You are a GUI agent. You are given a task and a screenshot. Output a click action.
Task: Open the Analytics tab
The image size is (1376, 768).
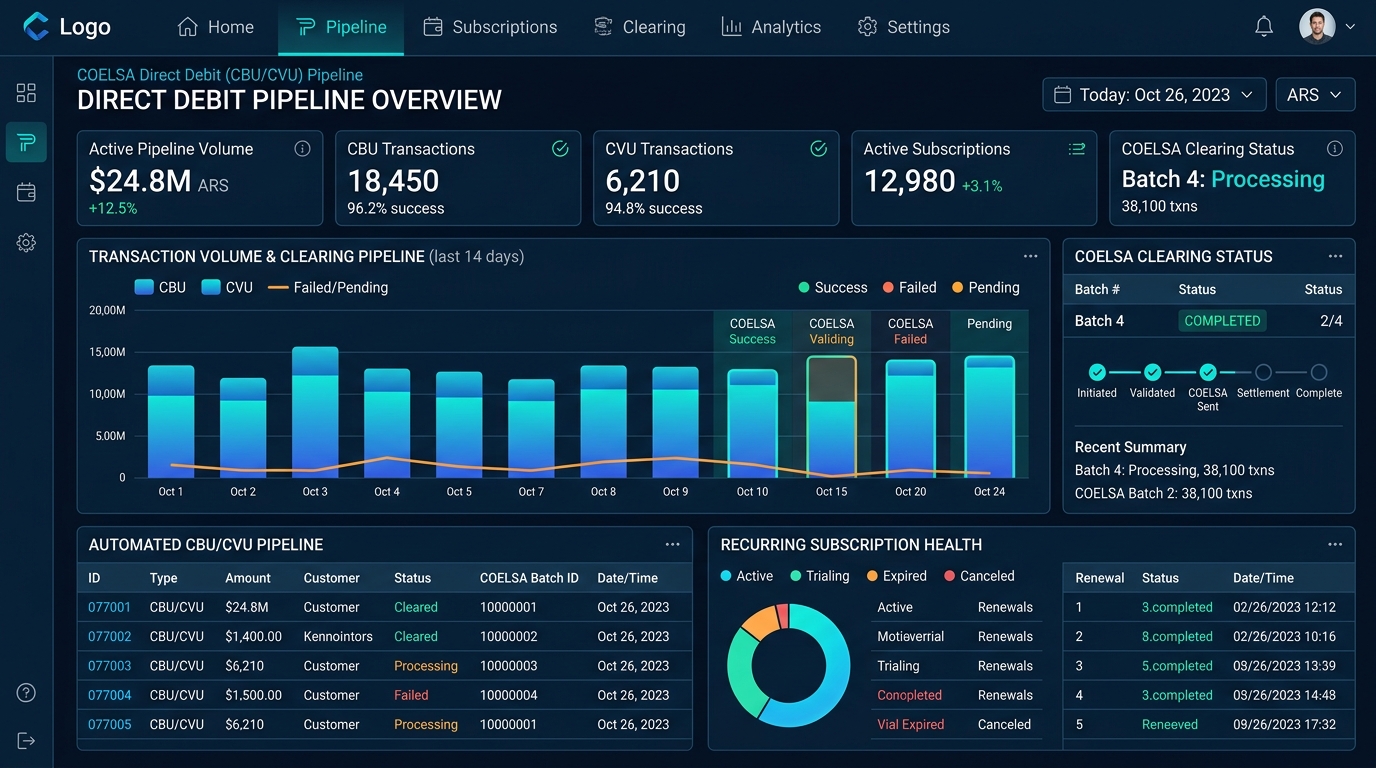pyautogui.click(x=771, y=27)
